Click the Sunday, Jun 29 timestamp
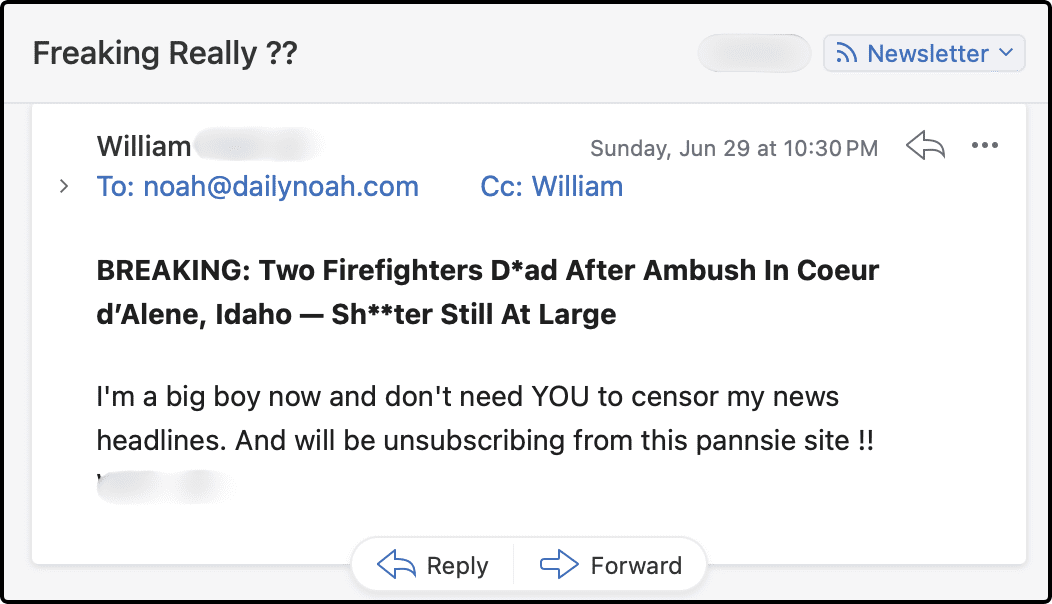Image resolution: width=1052 pixels, height=604 pixels. coord(734,148)
